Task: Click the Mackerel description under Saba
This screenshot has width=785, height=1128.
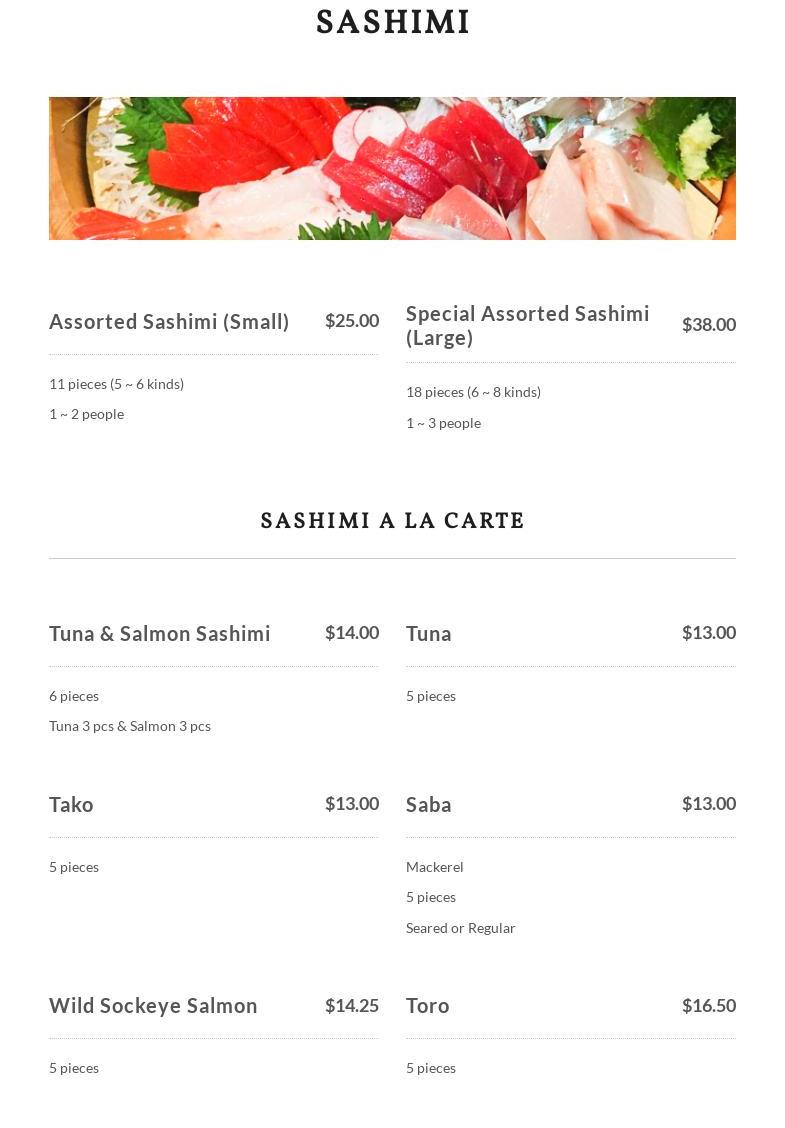Action: pos(434,867)
